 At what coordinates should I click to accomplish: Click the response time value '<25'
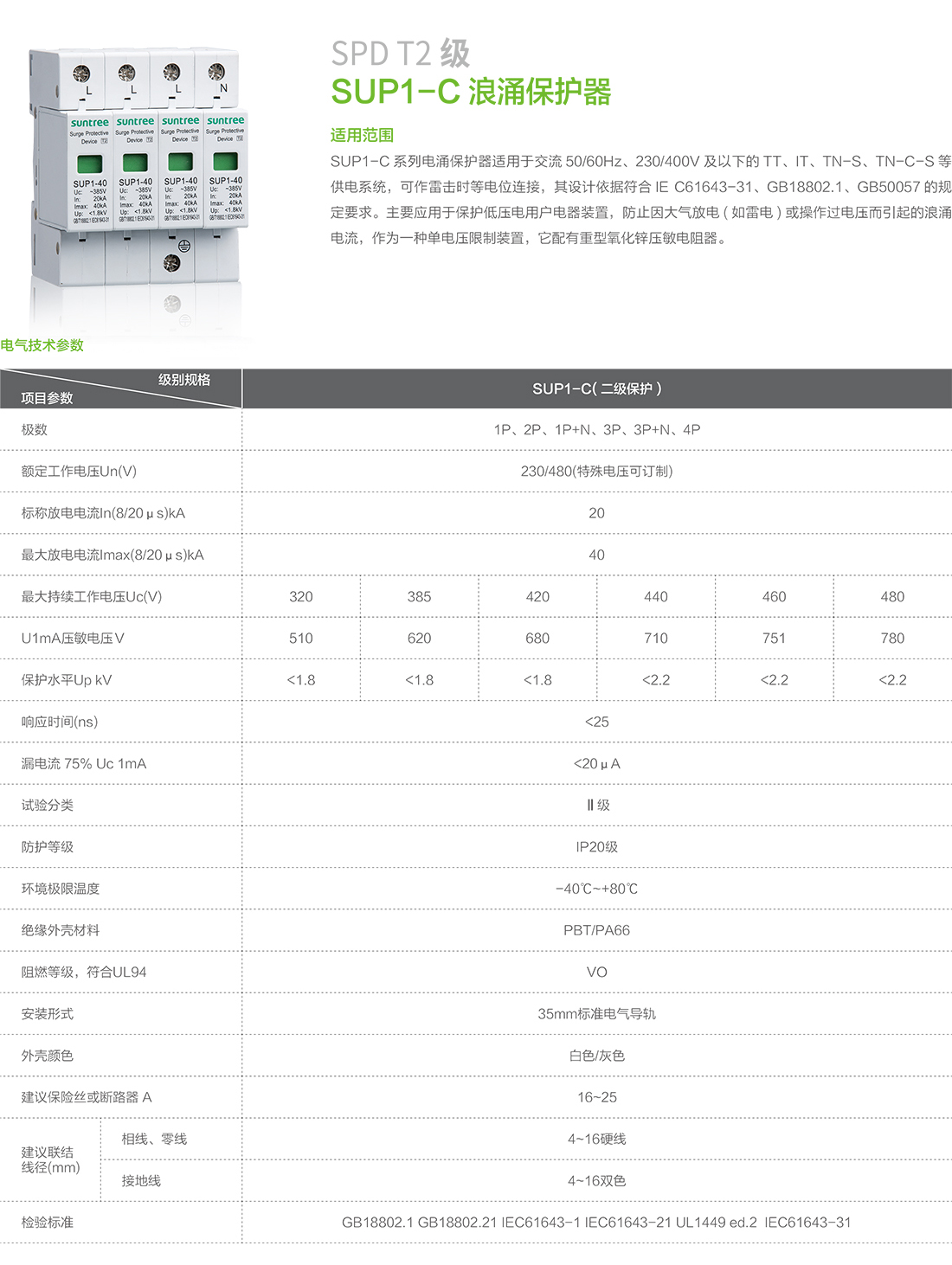[x=597, y=722]
